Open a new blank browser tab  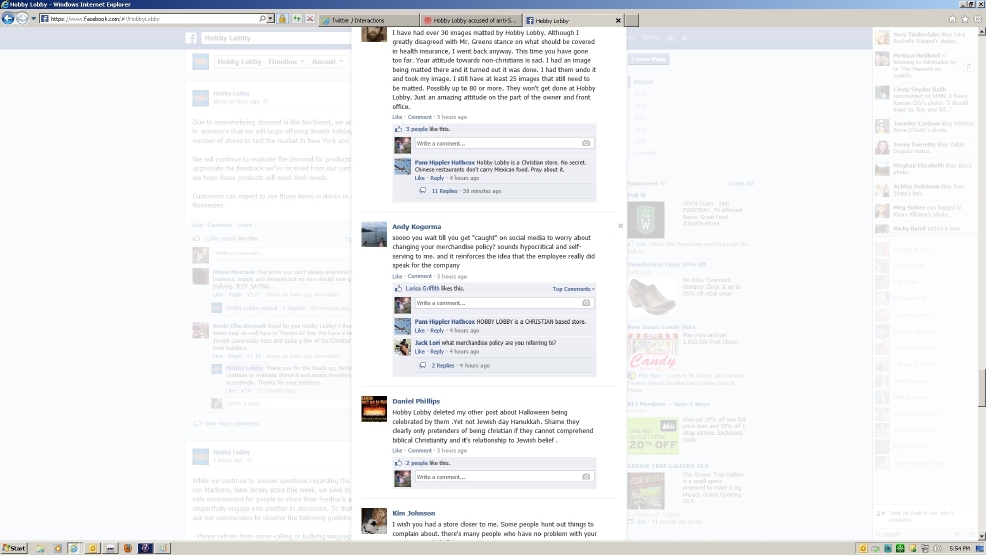coord(632,21)
